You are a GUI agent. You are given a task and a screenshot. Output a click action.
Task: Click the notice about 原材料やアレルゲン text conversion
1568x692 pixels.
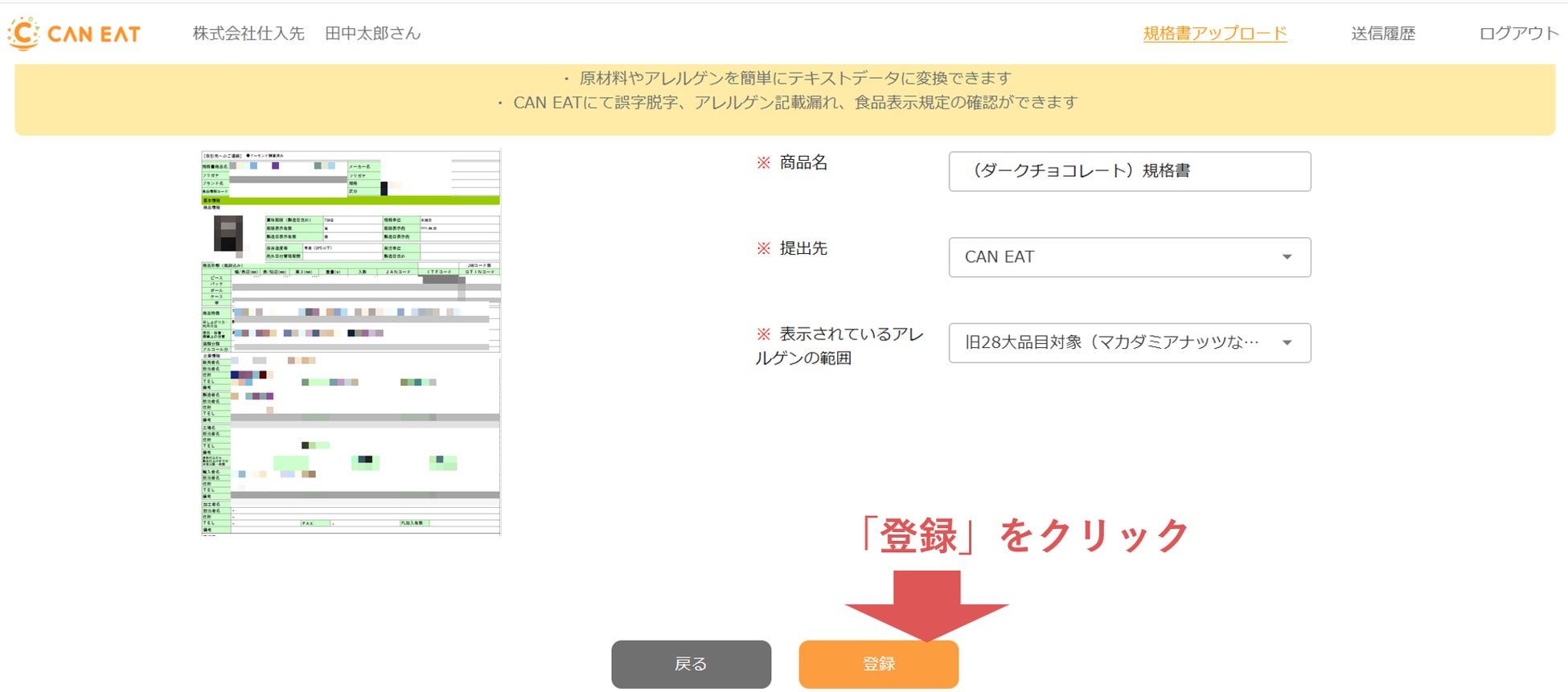pyautogui.click(x=786, y=78)
